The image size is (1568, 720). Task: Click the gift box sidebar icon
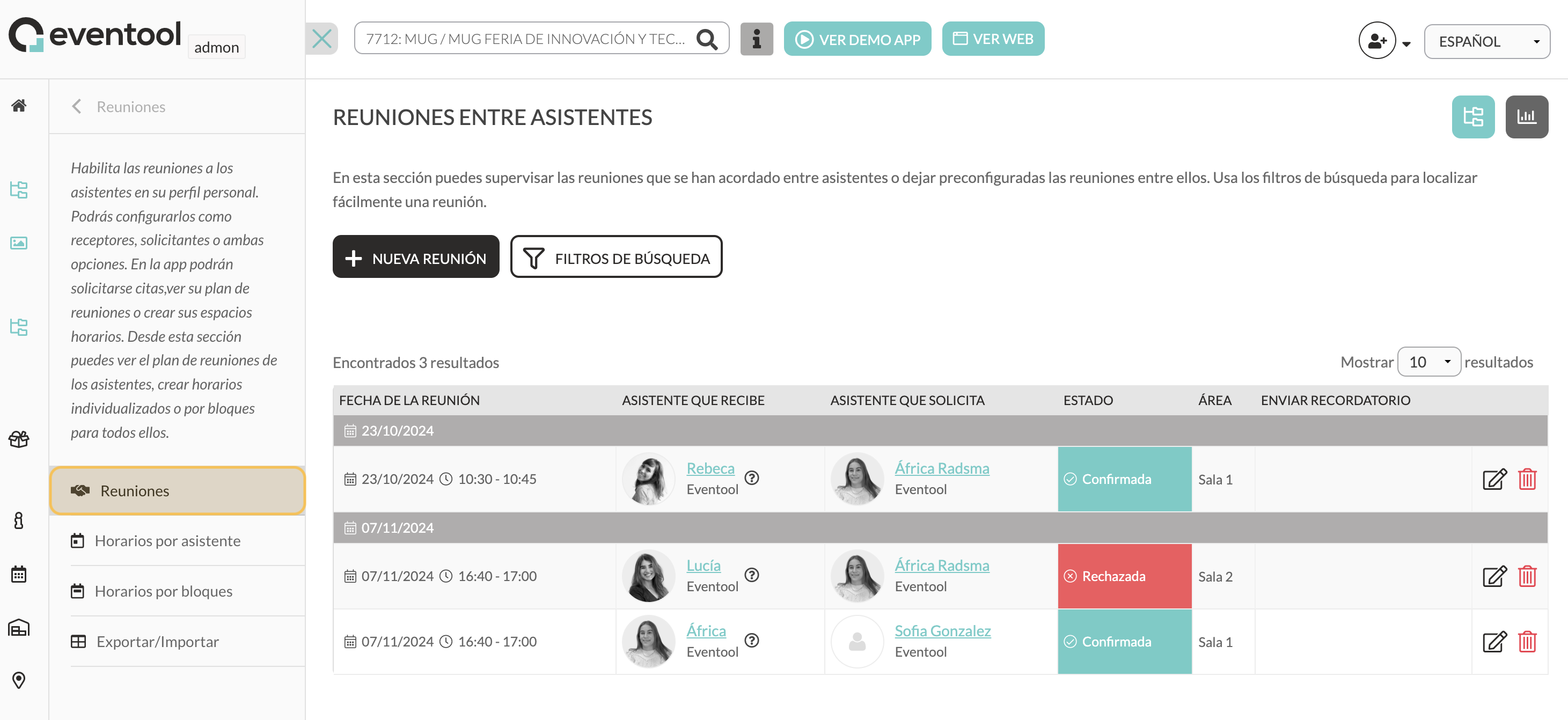19,439
